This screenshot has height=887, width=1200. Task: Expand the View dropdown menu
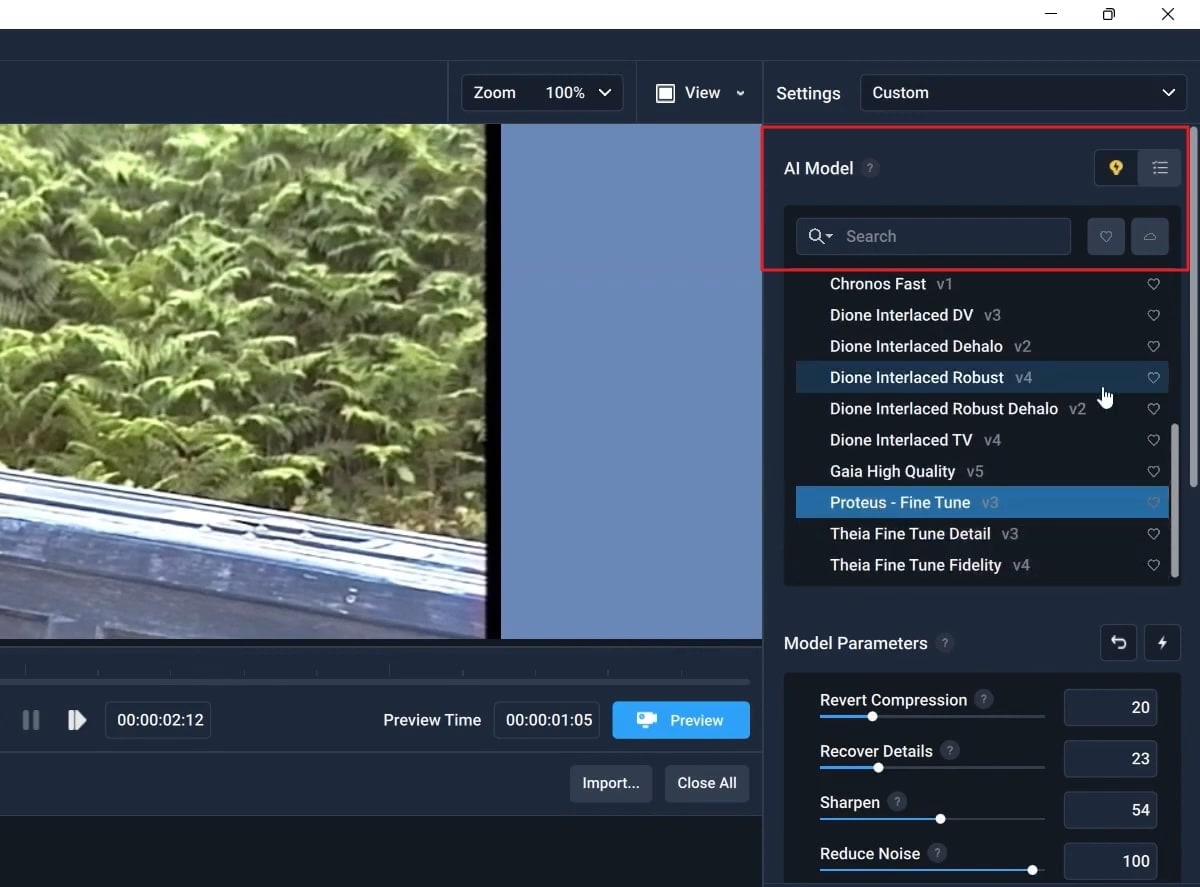point(700,93)
